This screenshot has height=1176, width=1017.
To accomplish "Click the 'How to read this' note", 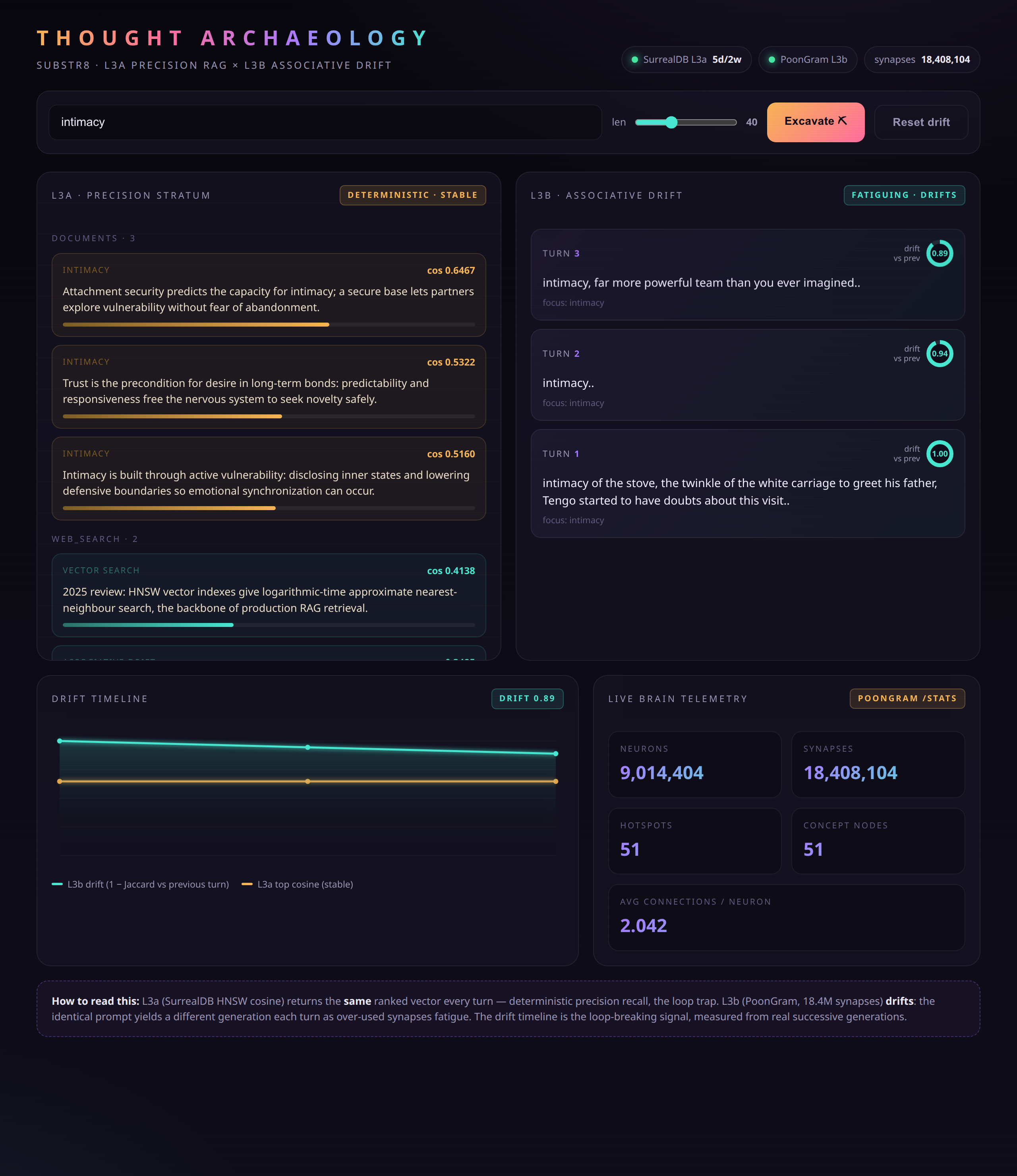I will coord(508,1009).
